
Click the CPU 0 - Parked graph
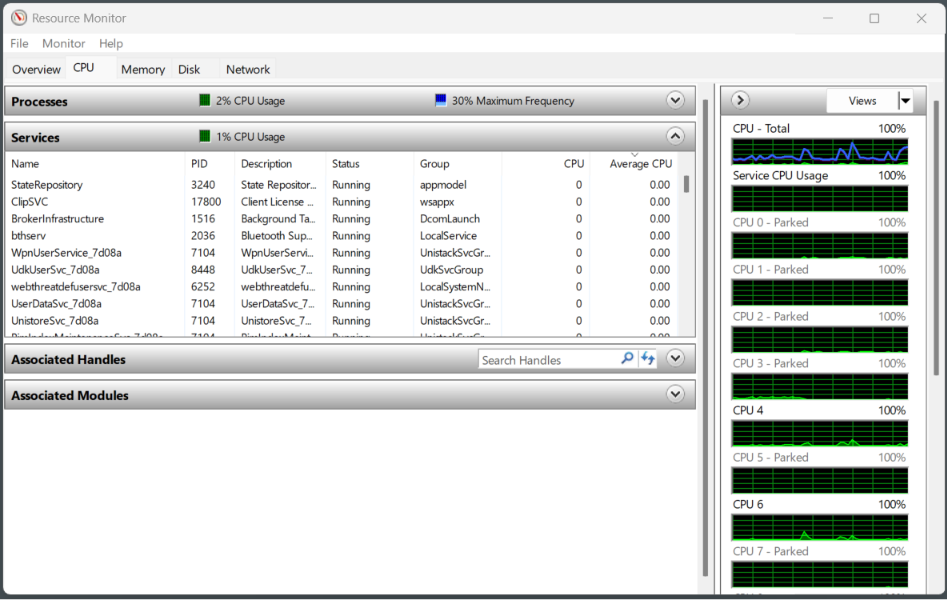(x=820, y=246)
